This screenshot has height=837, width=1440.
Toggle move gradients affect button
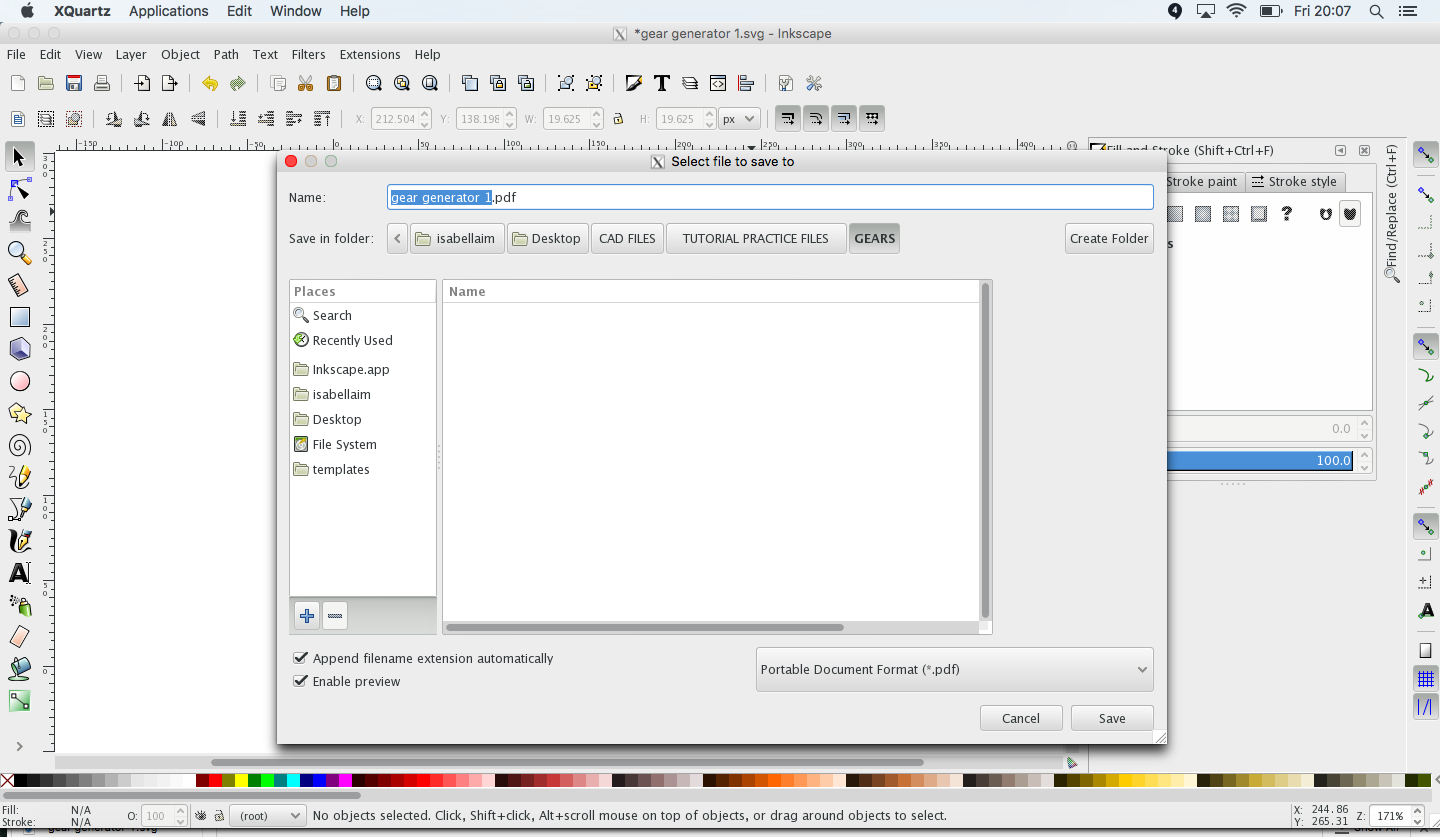tap(844, 118)
